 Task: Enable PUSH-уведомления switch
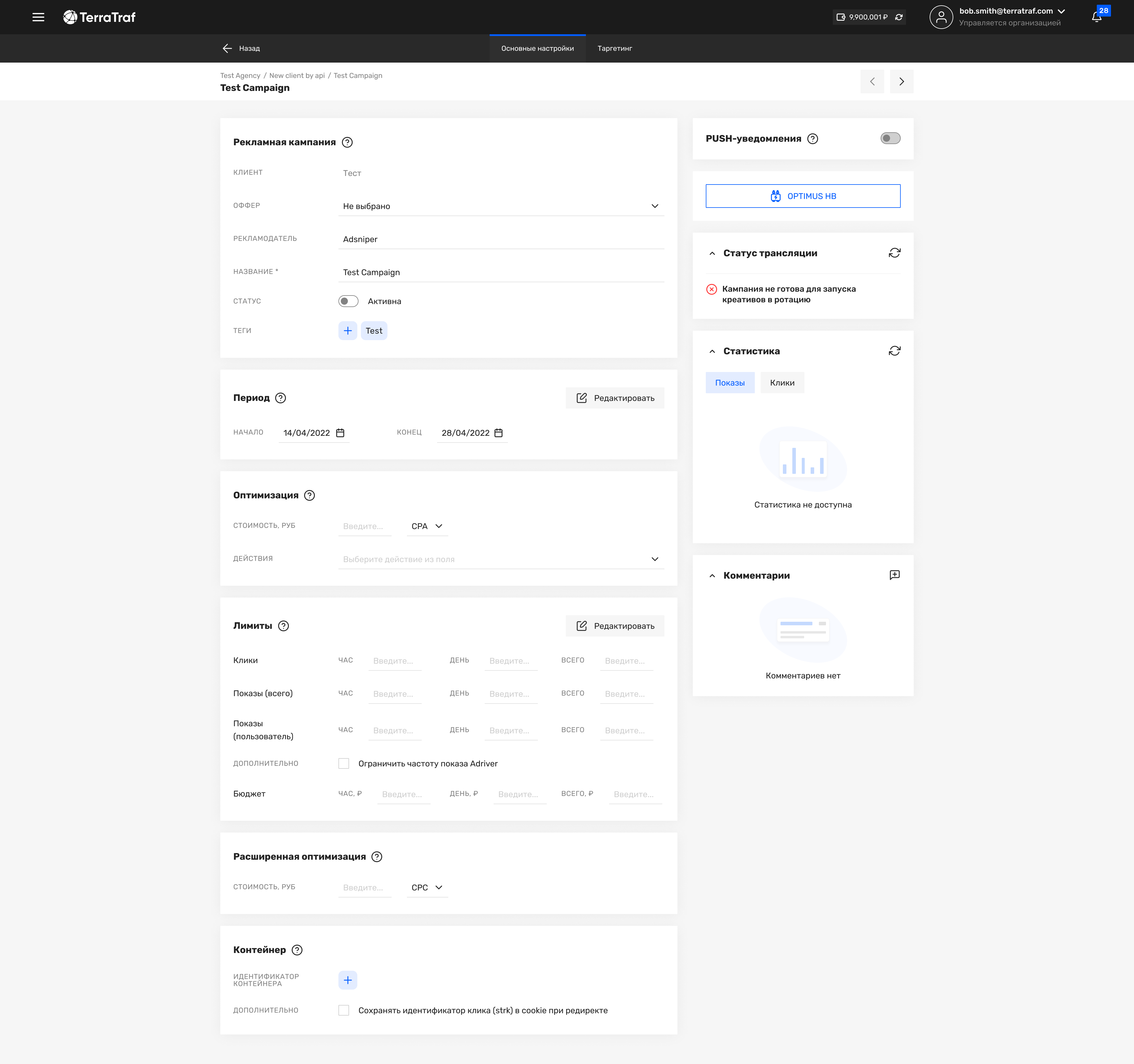890,138
